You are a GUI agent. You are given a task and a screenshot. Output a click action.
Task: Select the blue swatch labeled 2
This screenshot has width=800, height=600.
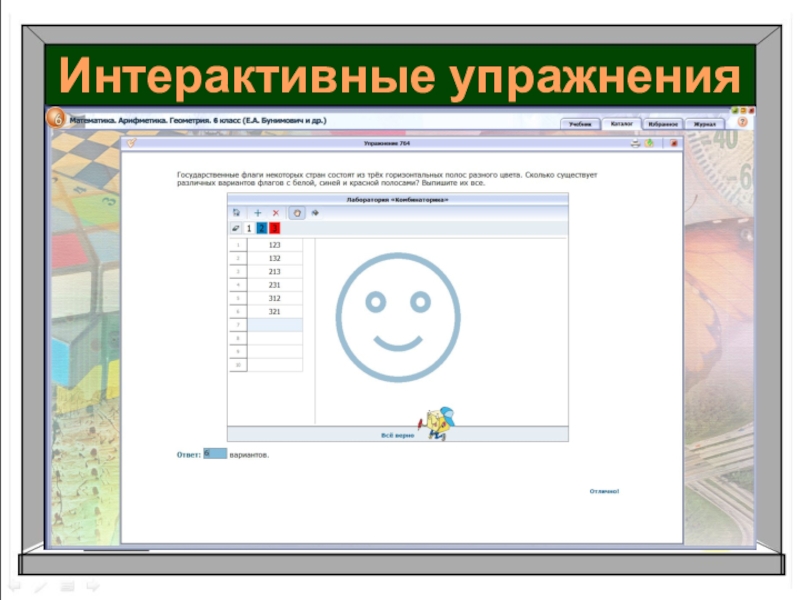(x=262, y=228)
